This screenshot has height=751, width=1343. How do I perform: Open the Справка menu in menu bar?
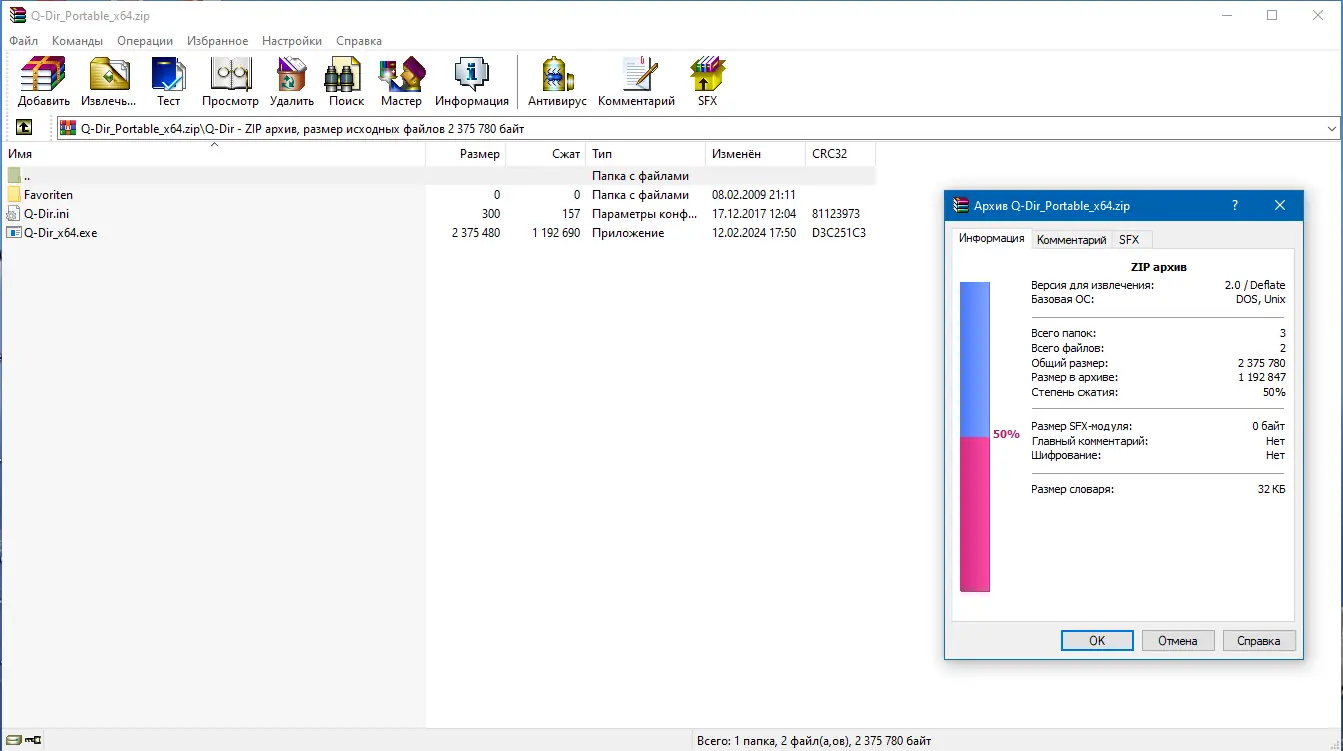point(359,41)
